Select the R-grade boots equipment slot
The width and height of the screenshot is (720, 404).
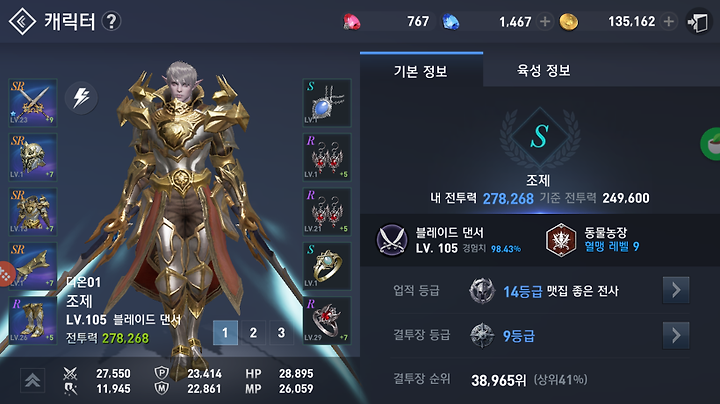click(x=33, y=320)
